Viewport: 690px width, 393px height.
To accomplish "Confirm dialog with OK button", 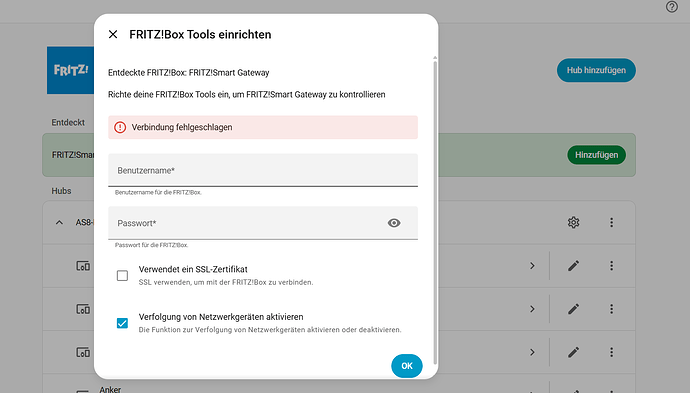I will (407, 366).
